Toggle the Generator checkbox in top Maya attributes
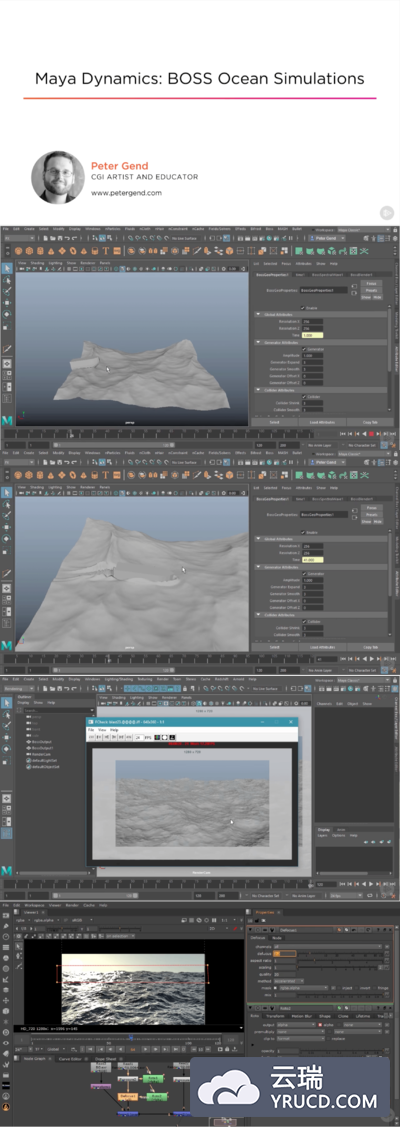Image resolution: width=400 pixels, height=1127 pixels. [302, 349]
